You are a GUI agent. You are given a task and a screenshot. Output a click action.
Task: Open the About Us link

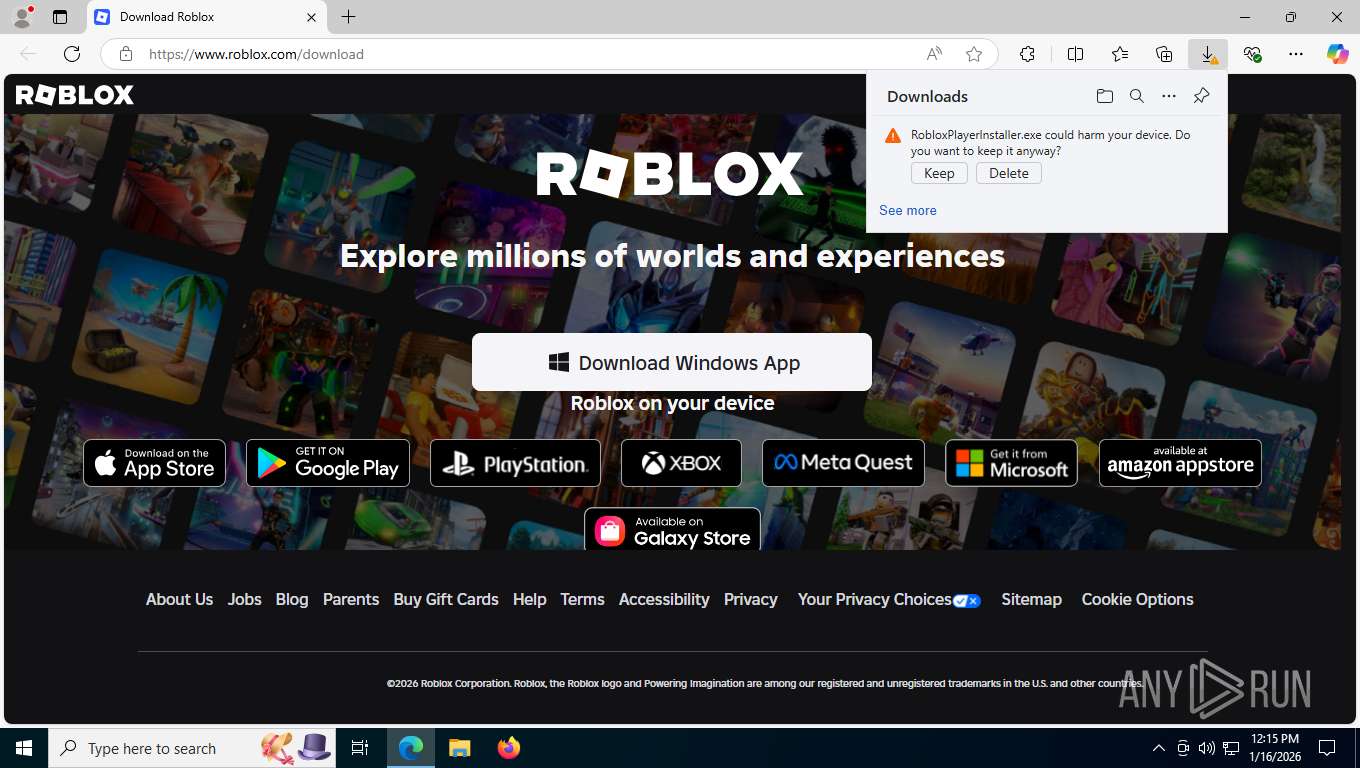pos(179,599)
